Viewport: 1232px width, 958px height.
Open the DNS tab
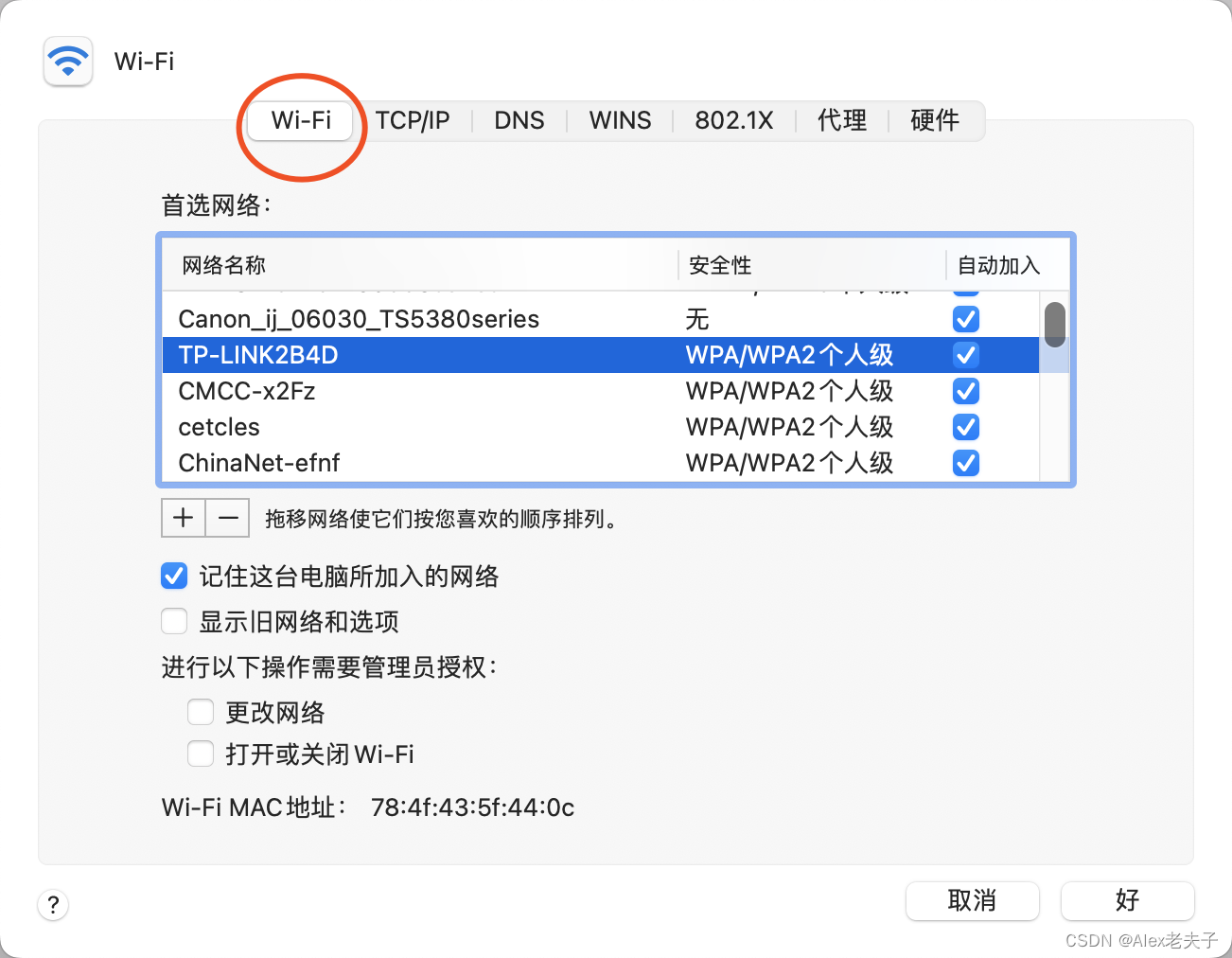point(519,120)
